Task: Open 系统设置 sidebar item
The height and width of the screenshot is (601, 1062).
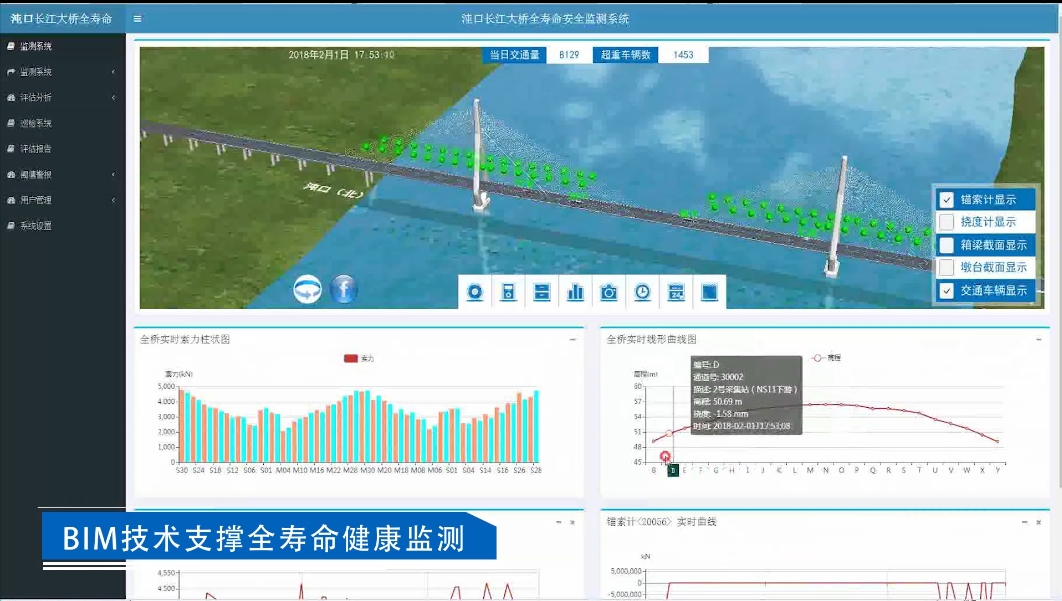Action: (x=62, y=226)
